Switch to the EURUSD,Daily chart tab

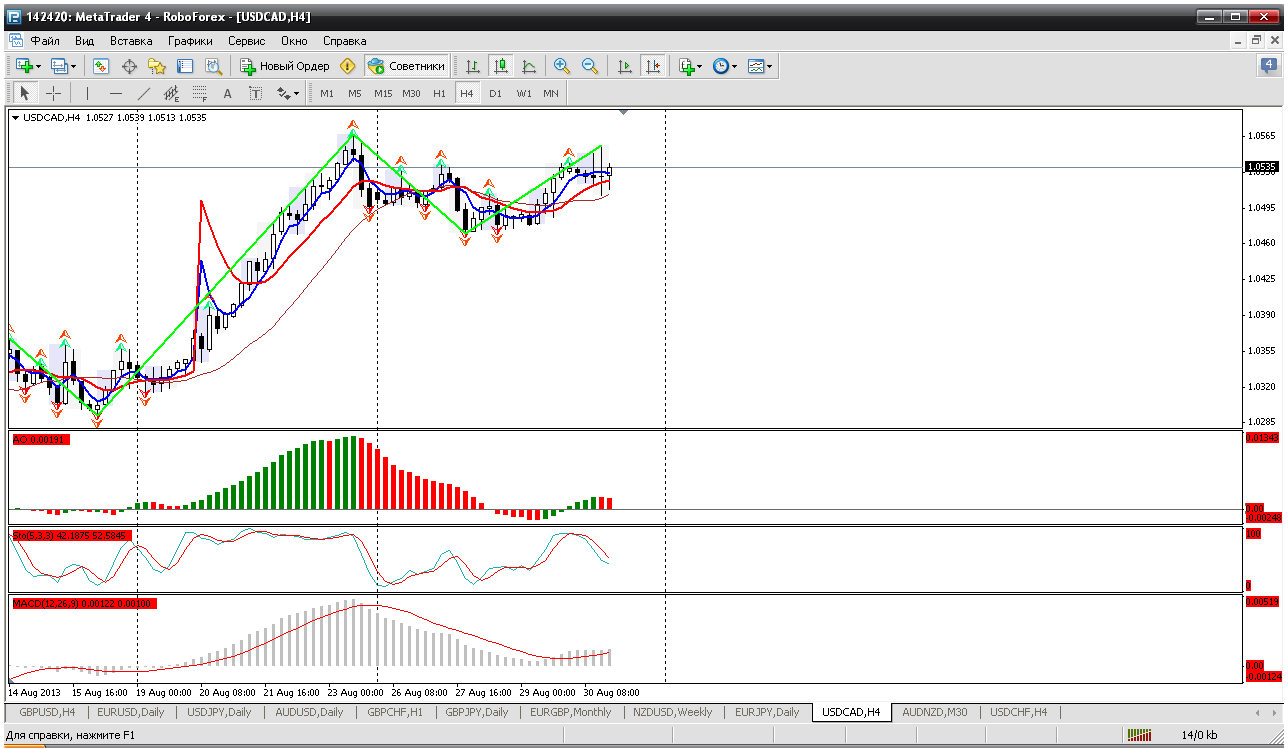coord(131,712)
